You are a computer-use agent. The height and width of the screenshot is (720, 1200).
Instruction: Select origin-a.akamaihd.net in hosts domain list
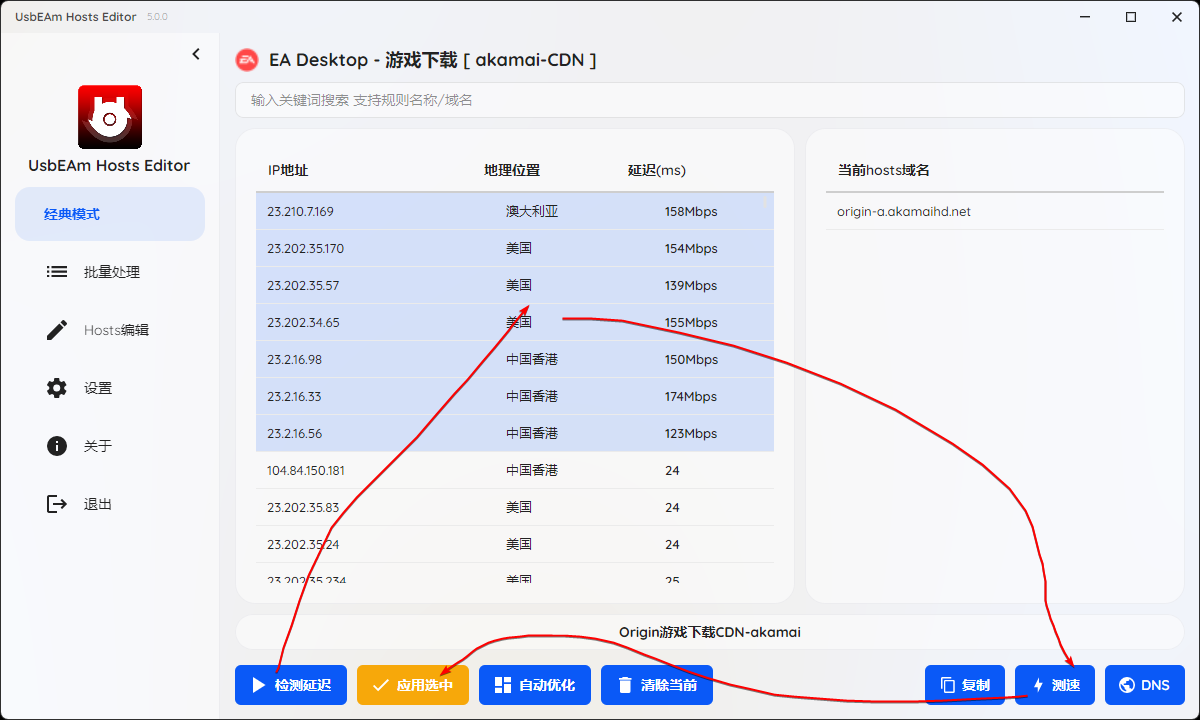(904, 212)
